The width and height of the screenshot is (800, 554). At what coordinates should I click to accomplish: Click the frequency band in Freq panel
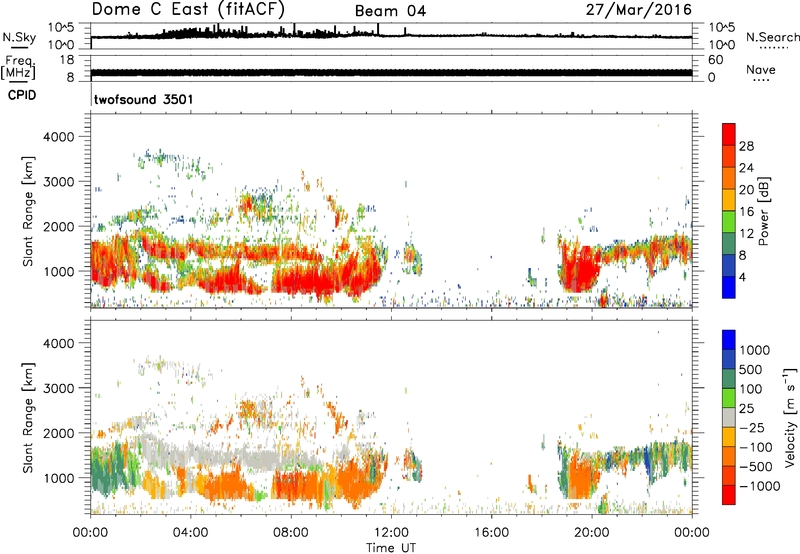[x=391, y=72]
